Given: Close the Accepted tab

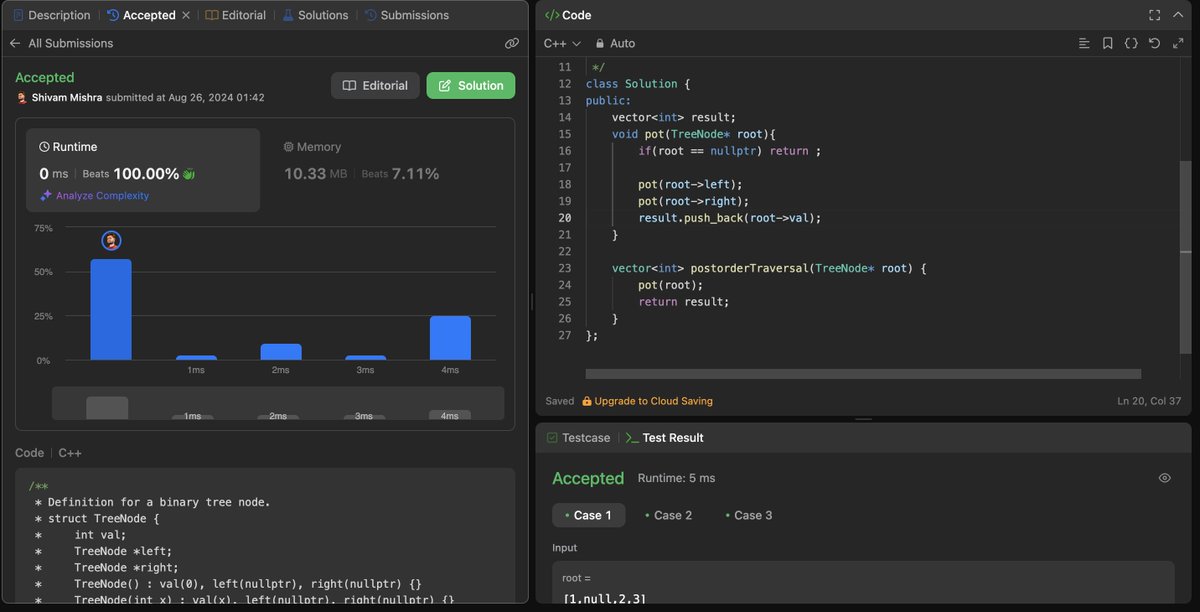Looking at the screenshot, I should [x=186, y=15].
